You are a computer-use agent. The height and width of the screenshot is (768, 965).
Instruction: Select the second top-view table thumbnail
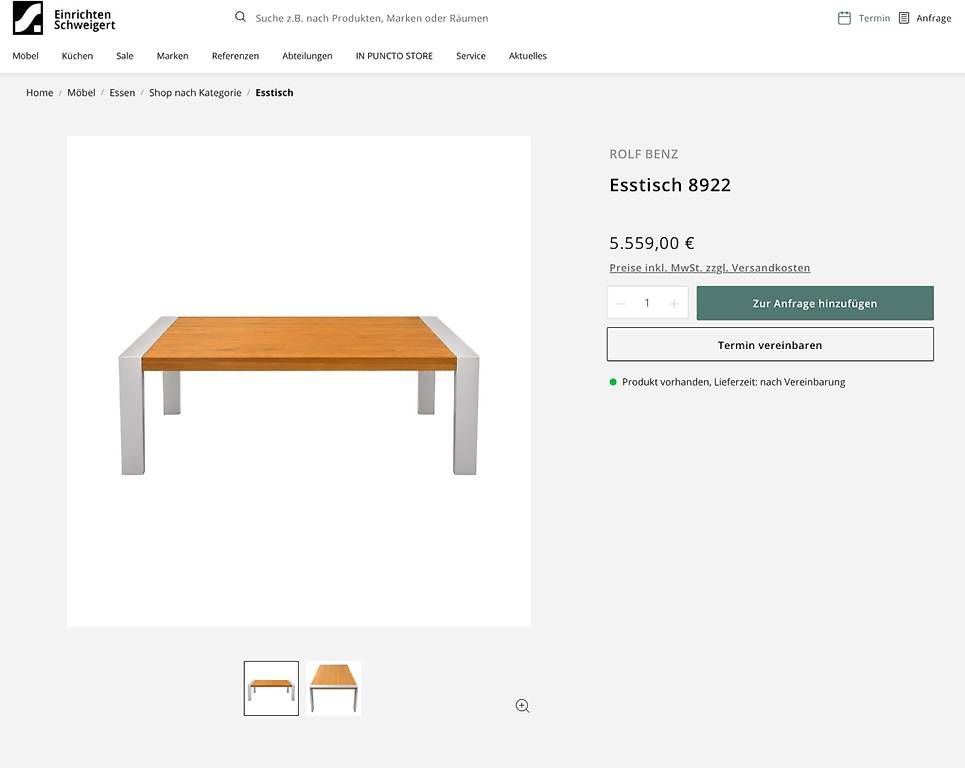click(334, 688)
